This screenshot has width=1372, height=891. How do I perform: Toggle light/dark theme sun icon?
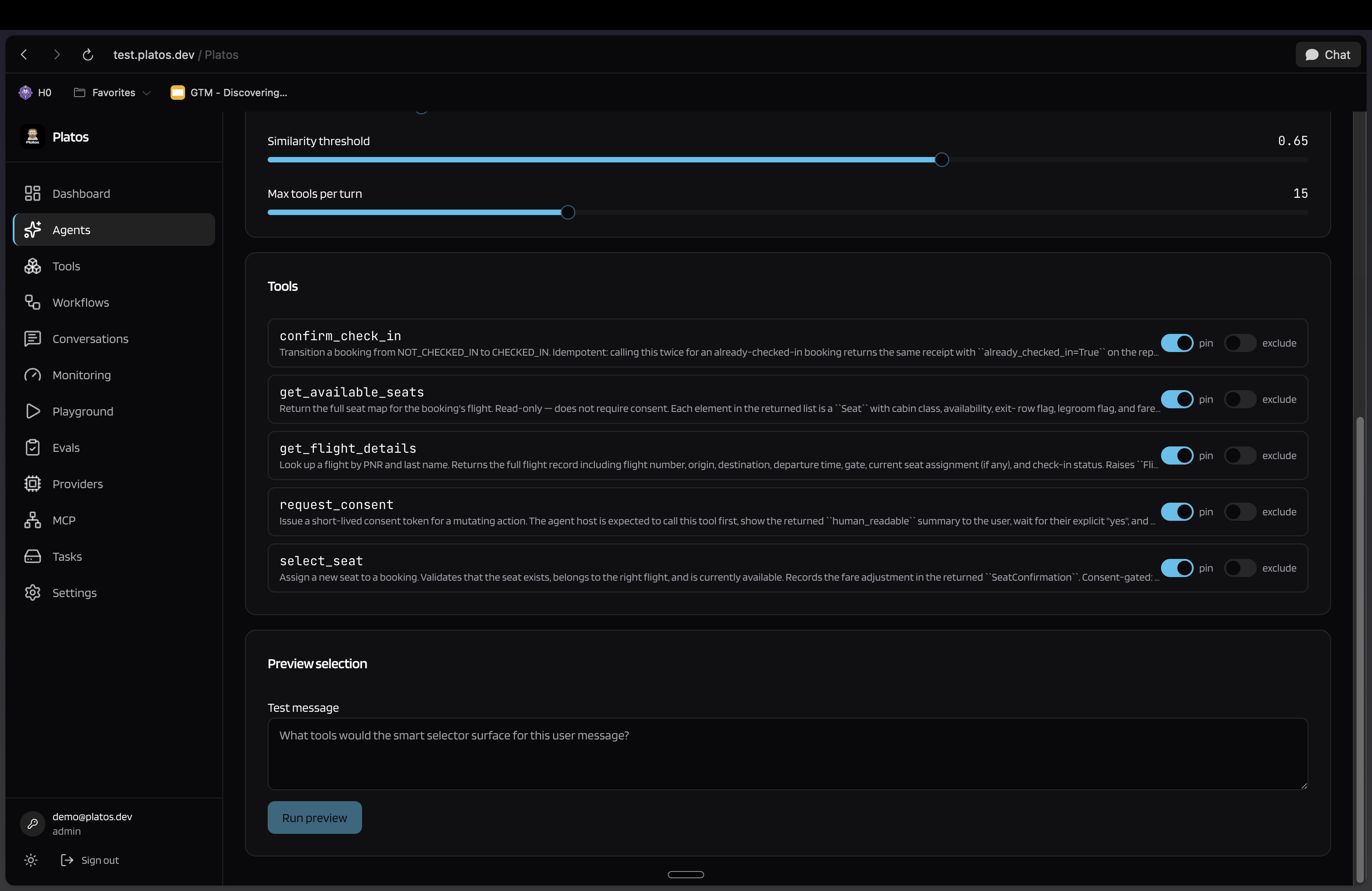[x=31, y=860]
